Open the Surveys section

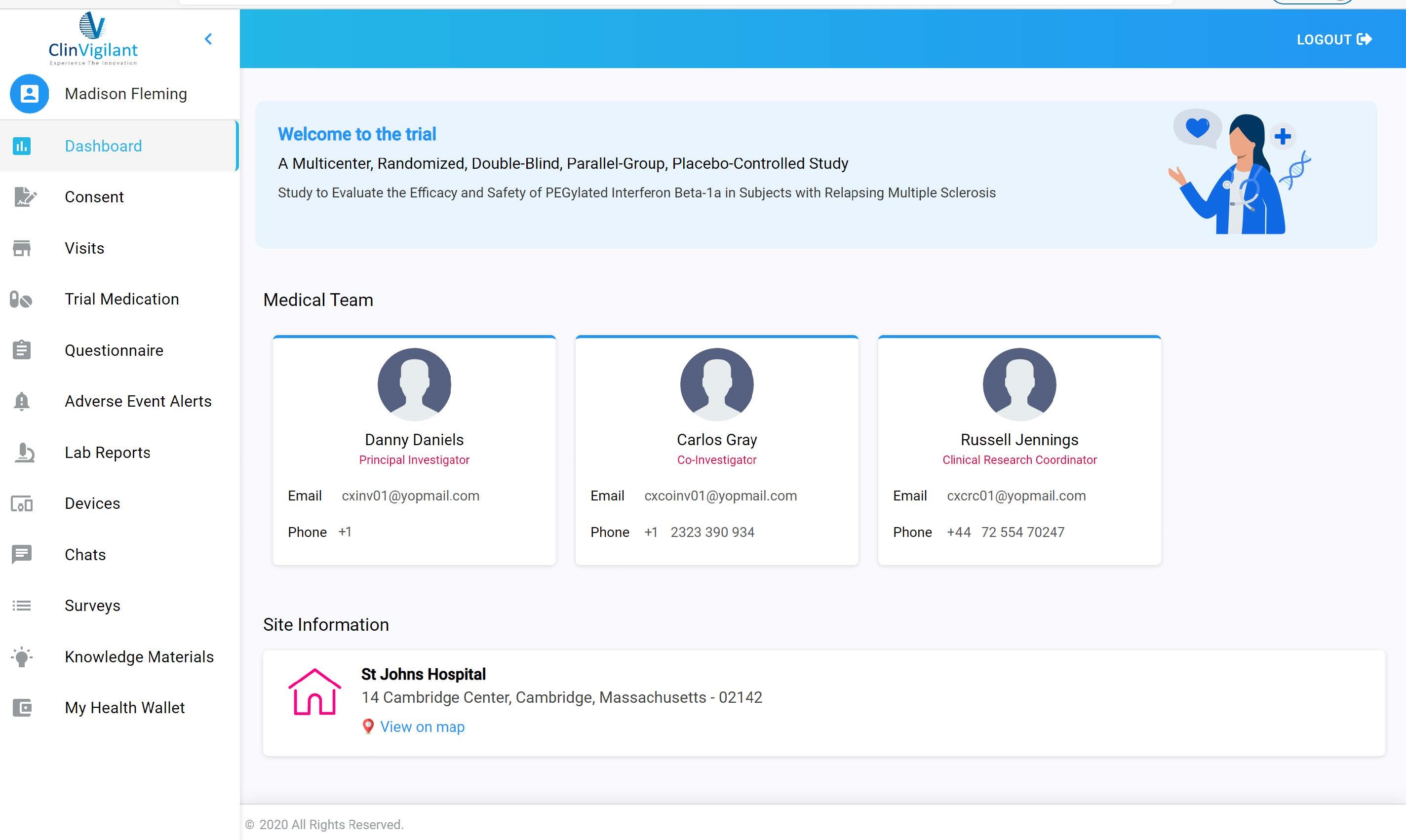(92, 605)
